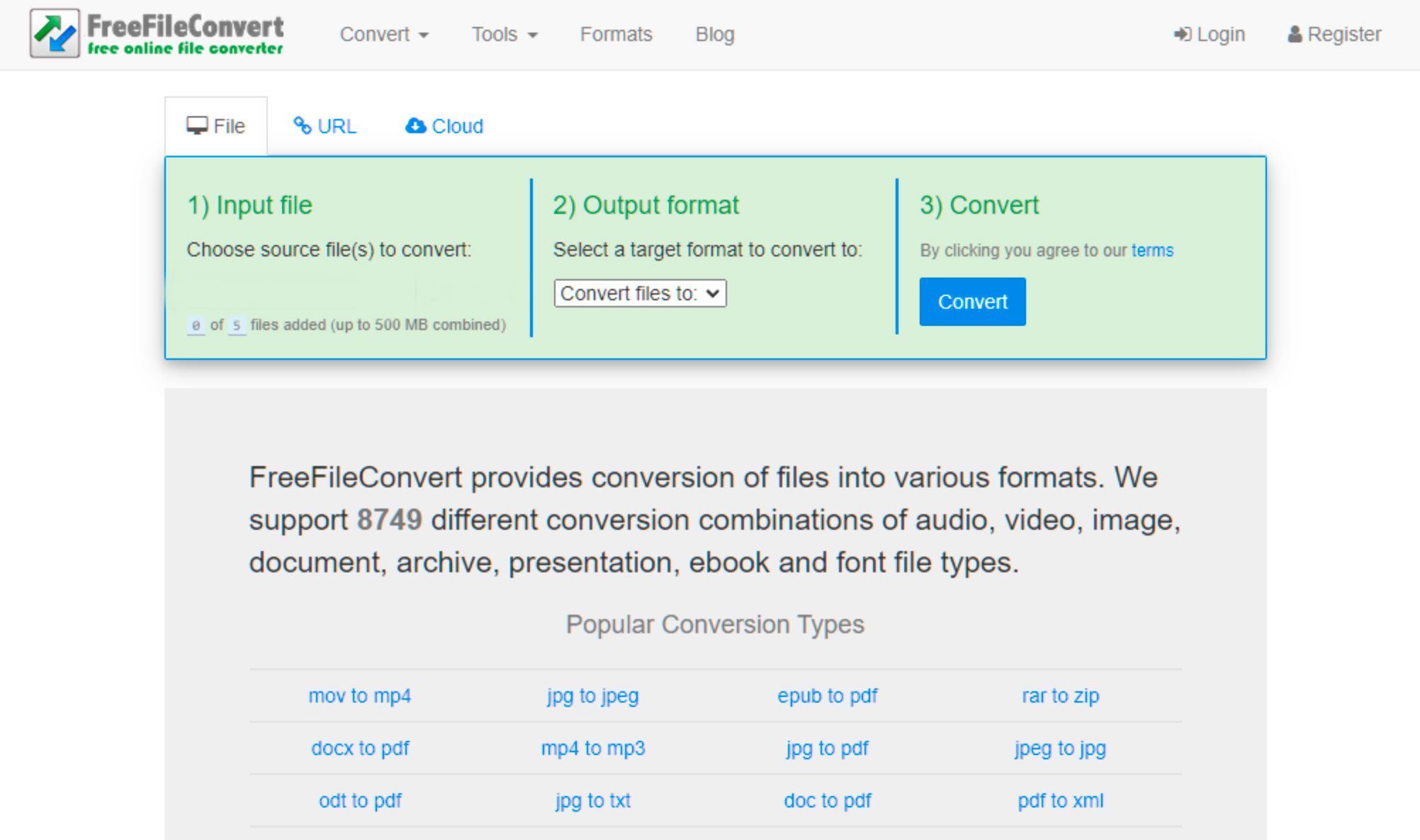
Task: Click the FreeFileConvert site title text
Action: click(185, 26)
